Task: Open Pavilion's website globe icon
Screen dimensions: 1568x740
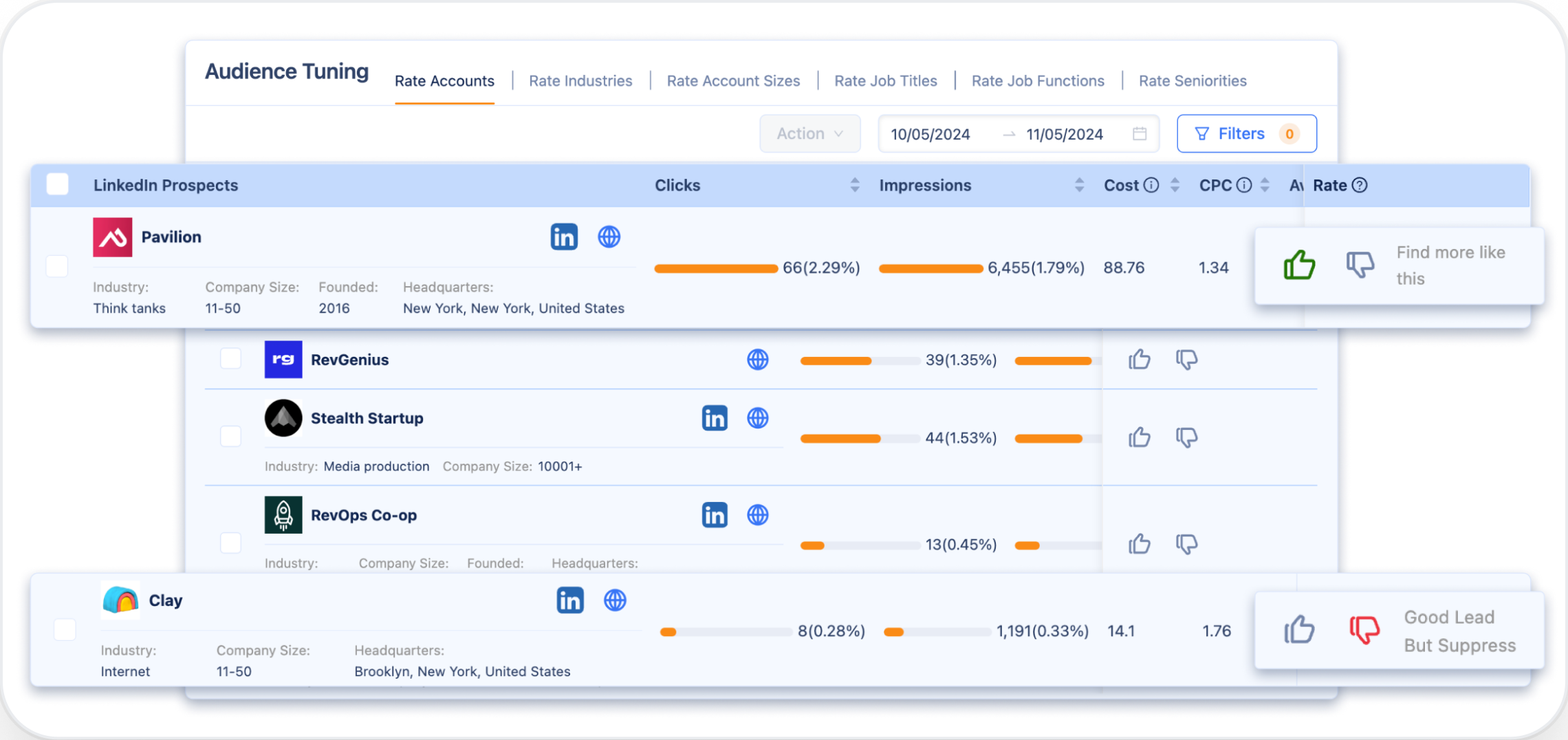Action: point(609,237)
